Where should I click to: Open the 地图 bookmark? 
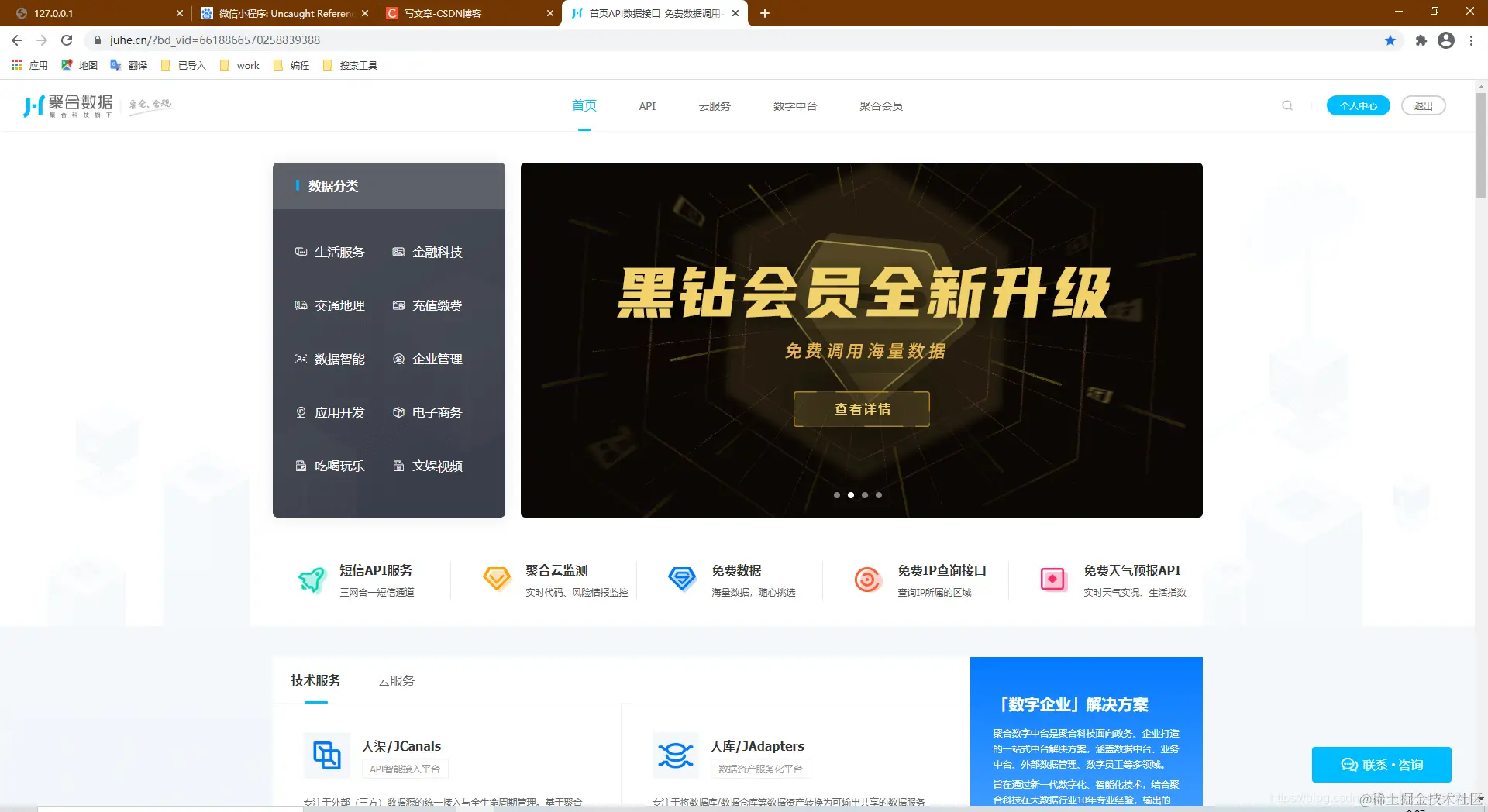79,65
